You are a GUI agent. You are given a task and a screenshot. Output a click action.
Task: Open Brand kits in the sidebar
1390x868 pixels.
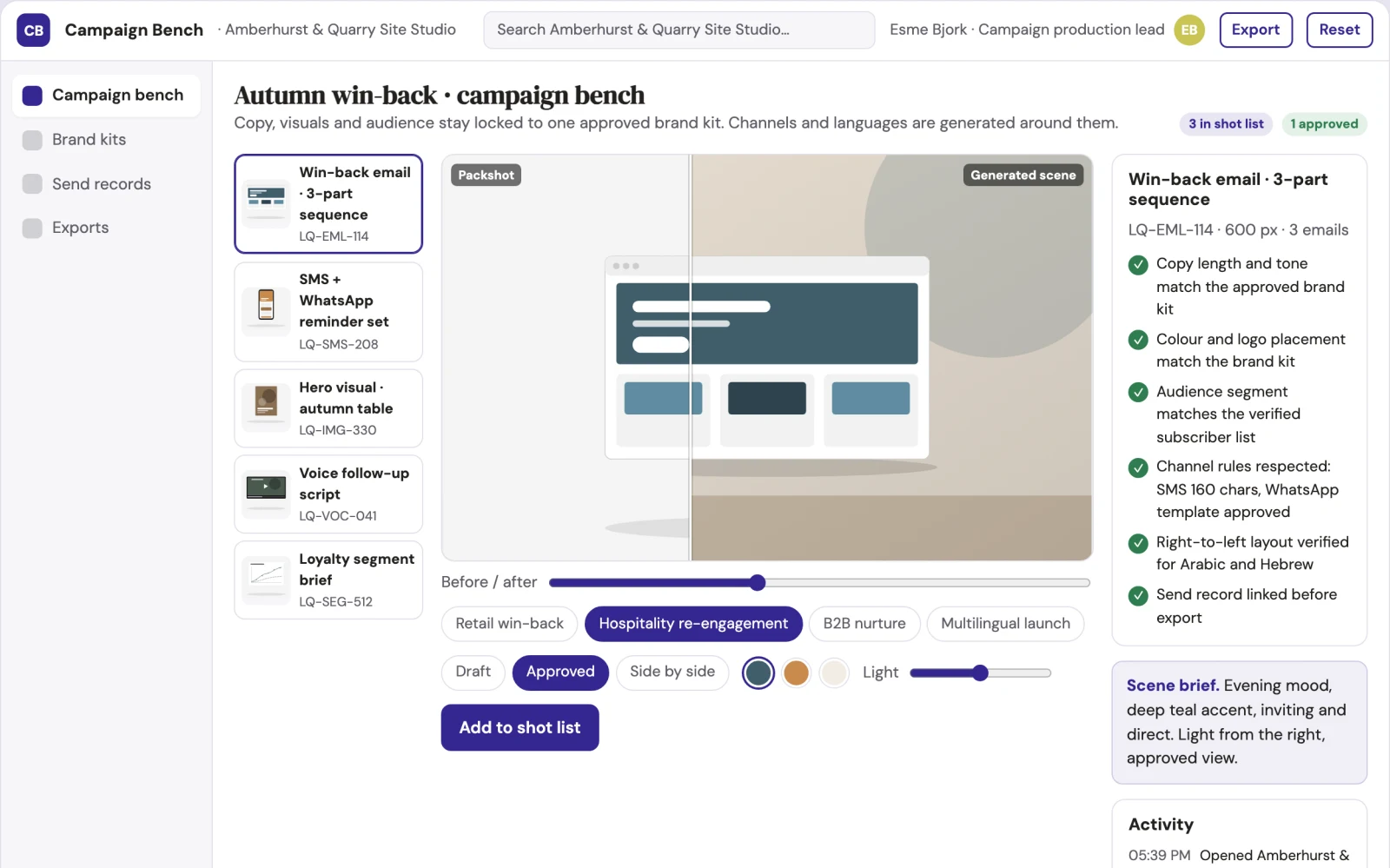pyautogui.click(x=106, y=140)
